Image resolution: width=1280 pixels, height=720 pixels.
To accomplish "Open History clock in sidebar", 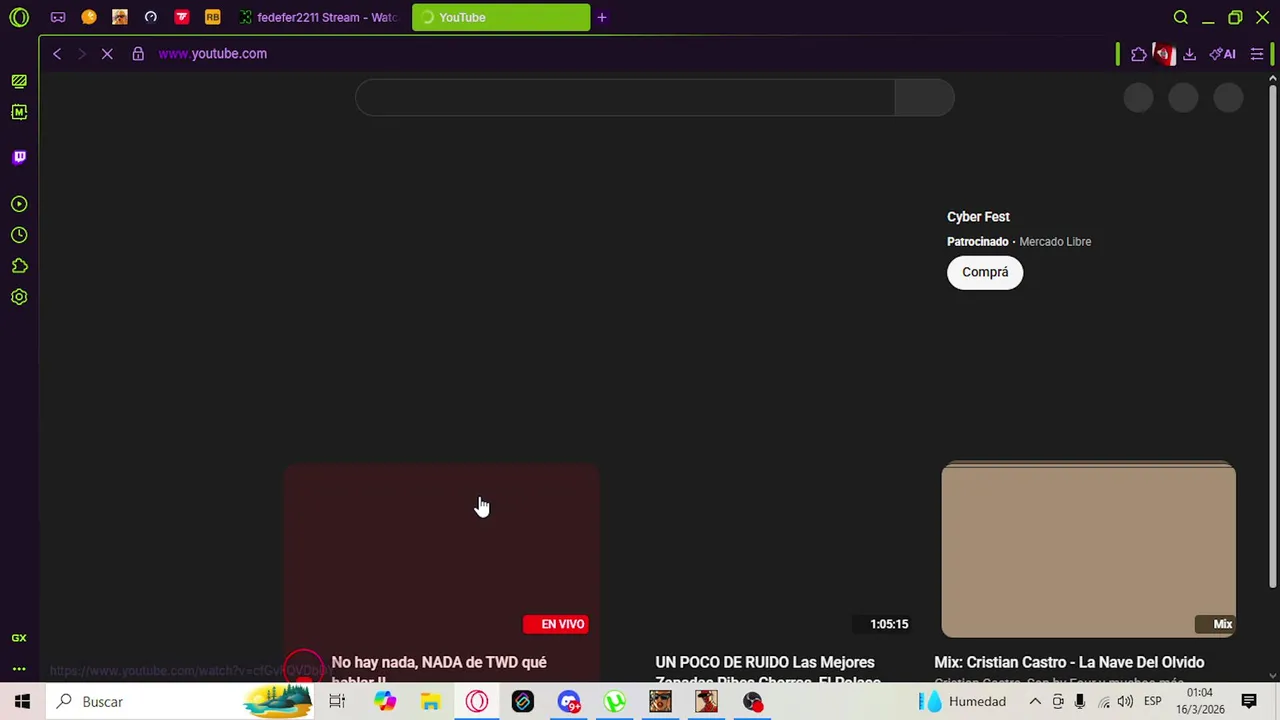I will (x=19, y=235).
